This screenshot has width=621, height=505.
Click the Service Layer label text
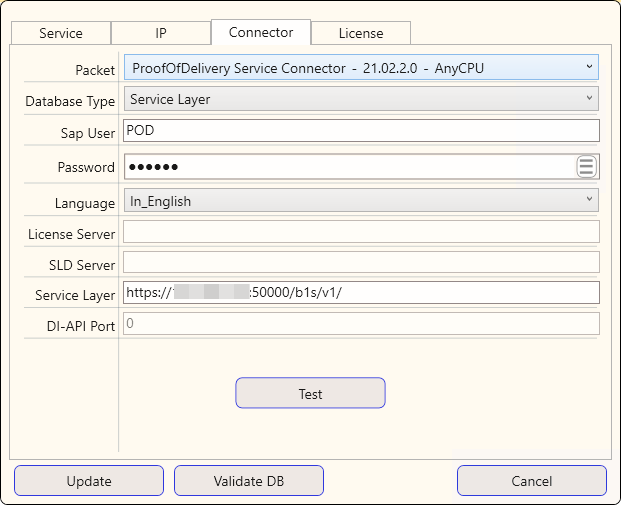coord(75,296)
